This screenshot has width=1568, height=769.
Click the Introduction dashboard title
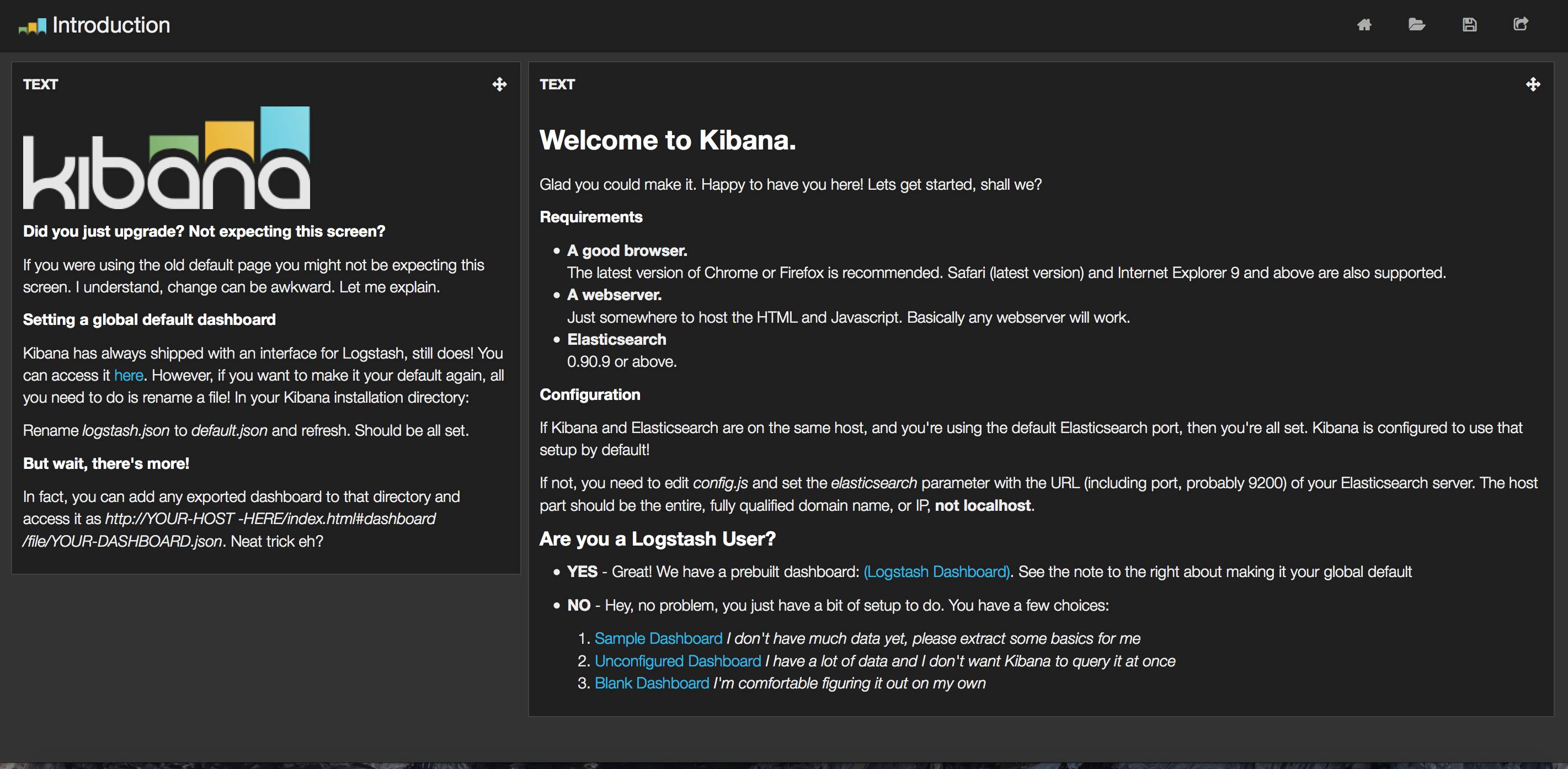coord(111,25)
